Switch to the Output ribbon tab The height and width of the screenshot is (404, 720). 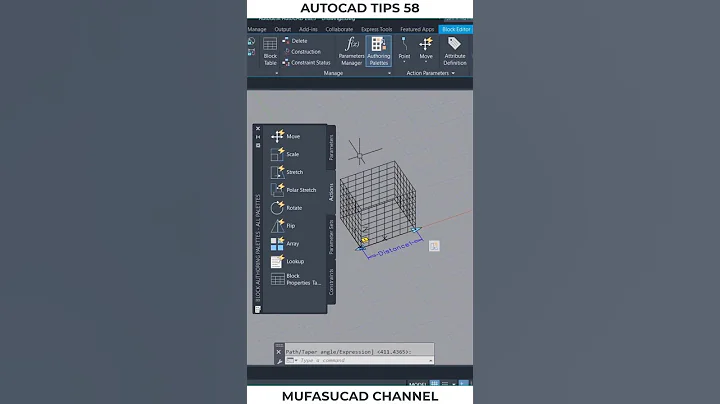tap(282, 29)
